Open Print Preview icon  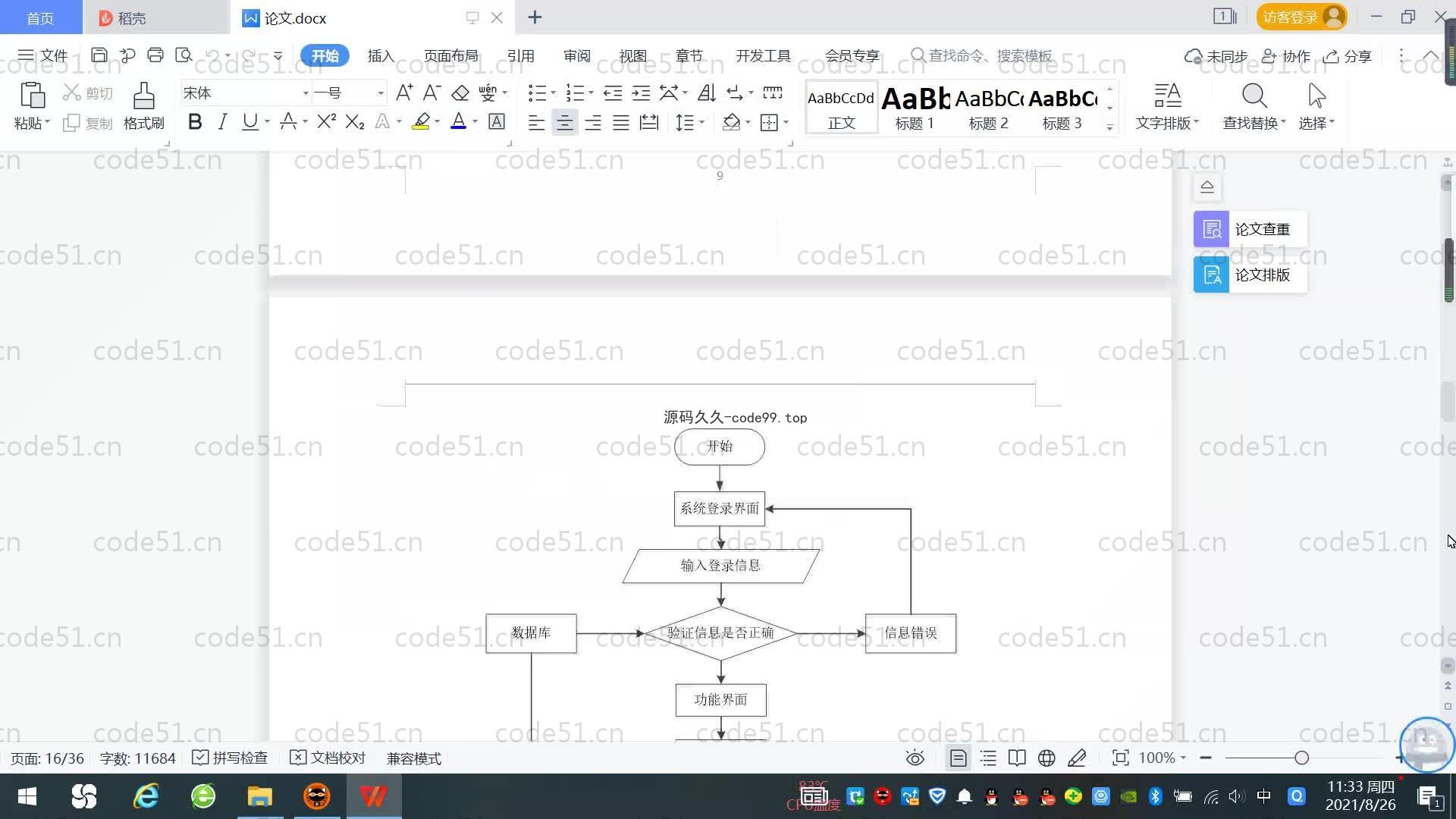tap(184, 55)
